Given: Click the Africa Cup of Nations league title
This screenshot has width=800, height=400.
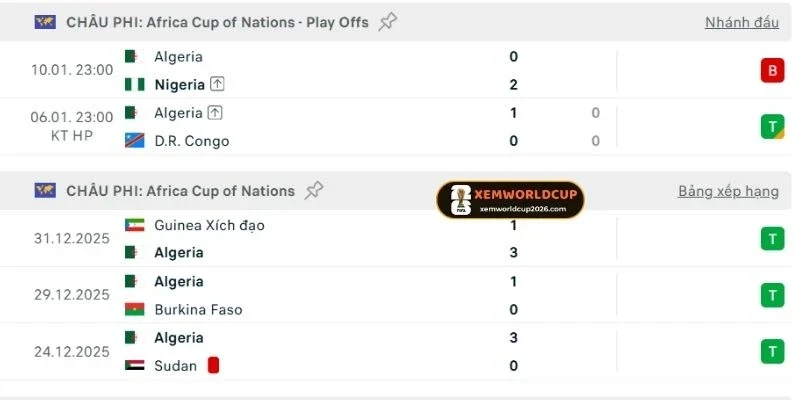Looking at the screenshot, I should 180,190.
